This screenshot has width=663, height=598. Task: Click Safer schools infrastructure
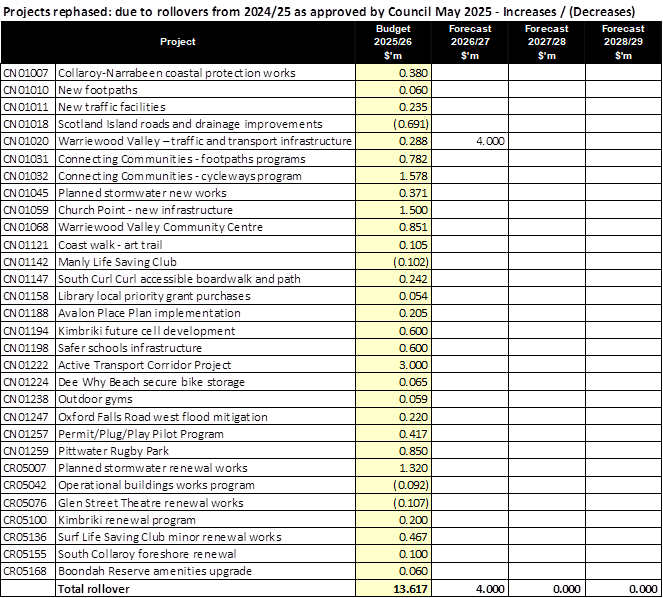(x=129, y=348)
